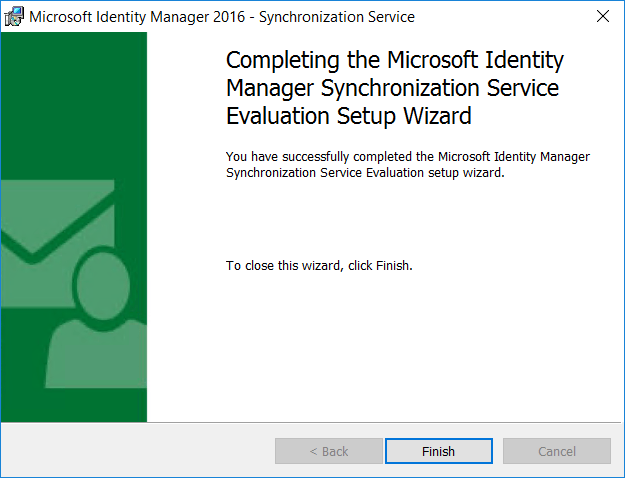Click the heading line "Evaluation Setup Wizard"
Image resolution: width=625 pixels, height=478 pixels.
point(348,116)
